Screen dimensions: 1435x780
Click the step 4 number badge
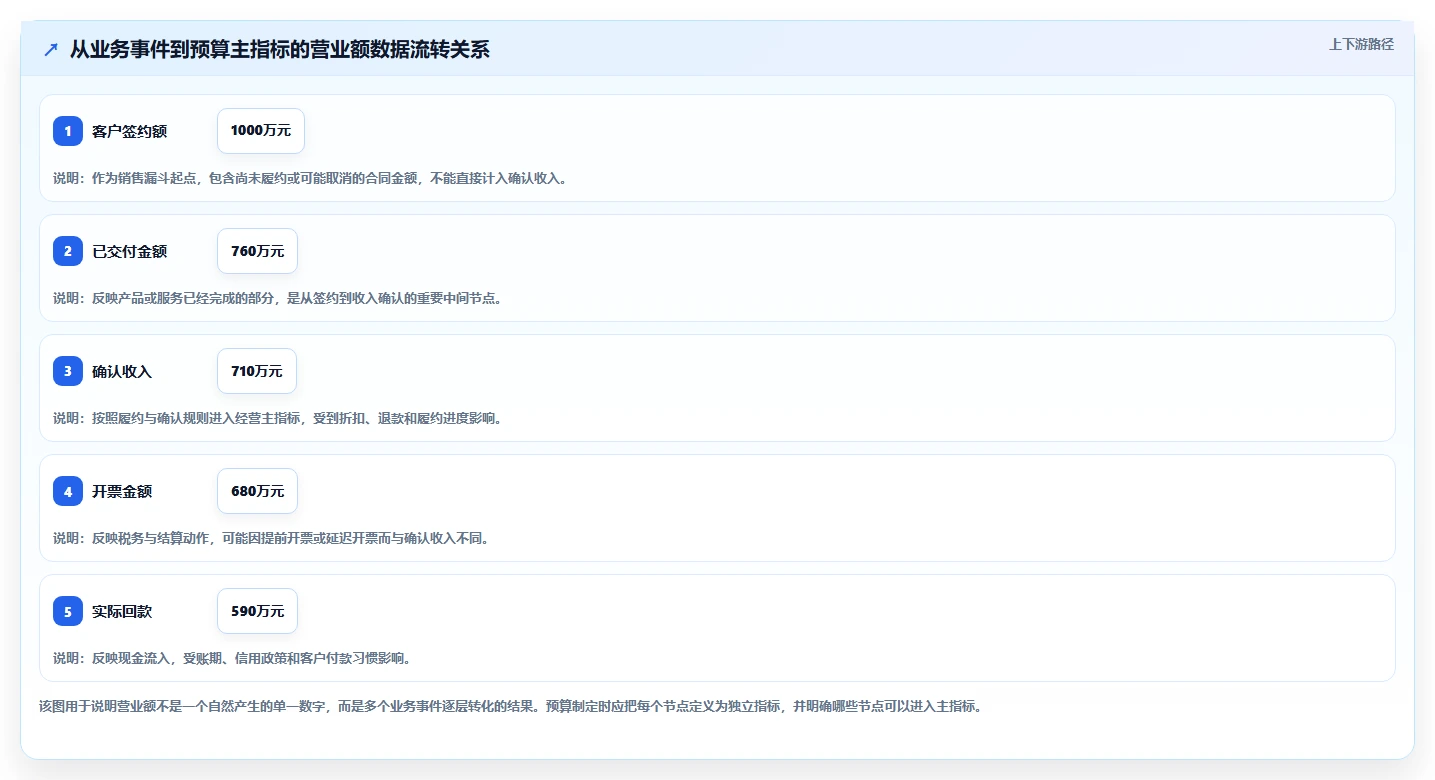pos(68,491)
